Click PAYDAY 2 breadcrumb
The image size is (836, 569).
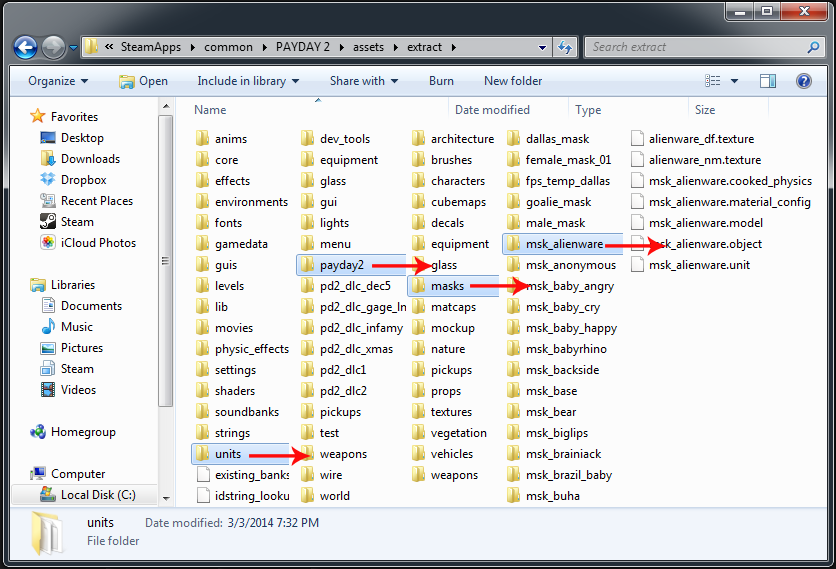click(x=303, y=47)
